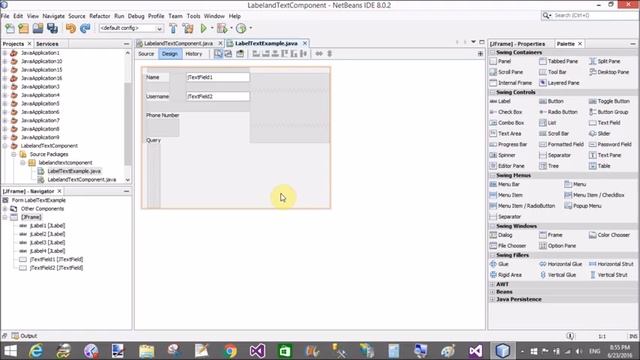
Task: Click the Clean and Build icon
Action: pyautogui.click(x=188, y=28)
